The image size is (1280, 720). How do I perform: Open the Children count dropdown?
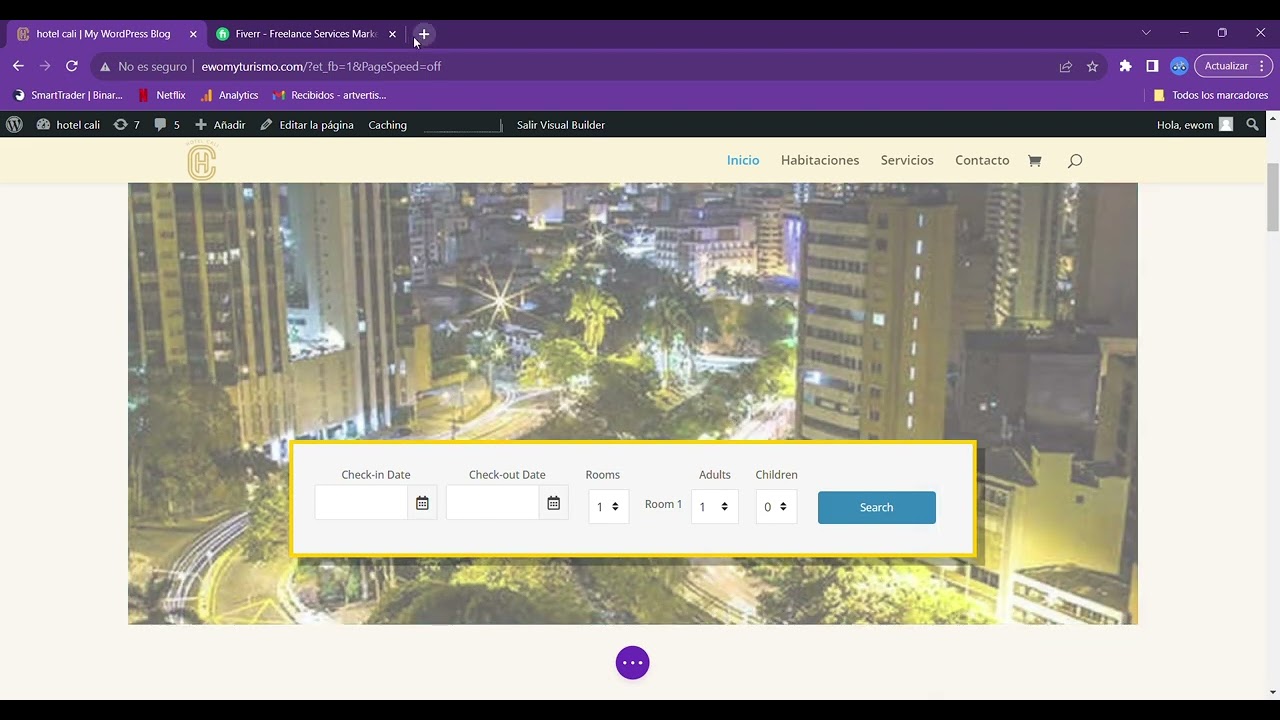(776, 507)
